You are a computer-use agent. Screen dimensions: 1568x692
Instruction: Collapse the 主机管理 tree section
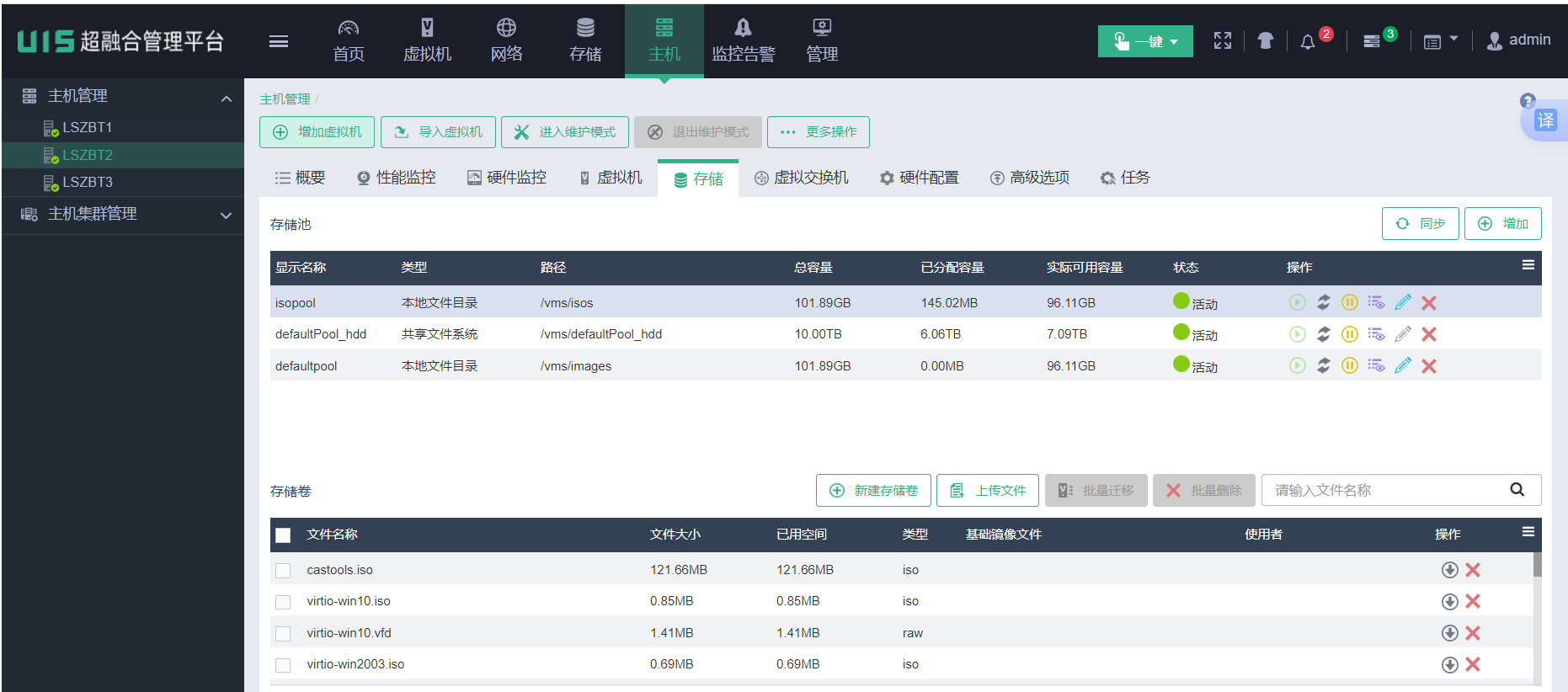coord(226,98)
